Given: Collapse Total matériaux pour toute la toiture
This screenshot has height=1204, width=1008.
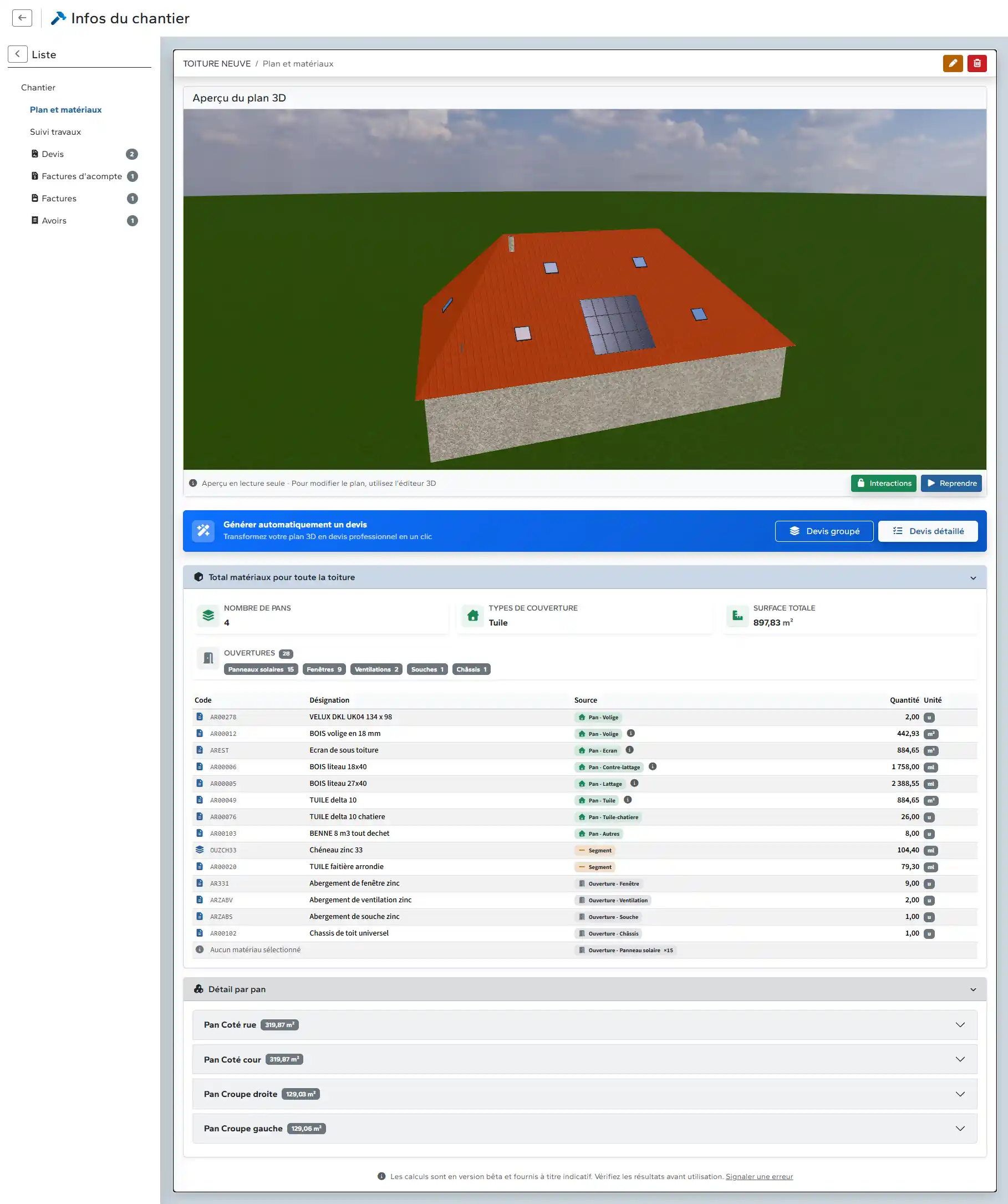Looking at the screenshot, I should pyautogui.click(x=973, y=577).
